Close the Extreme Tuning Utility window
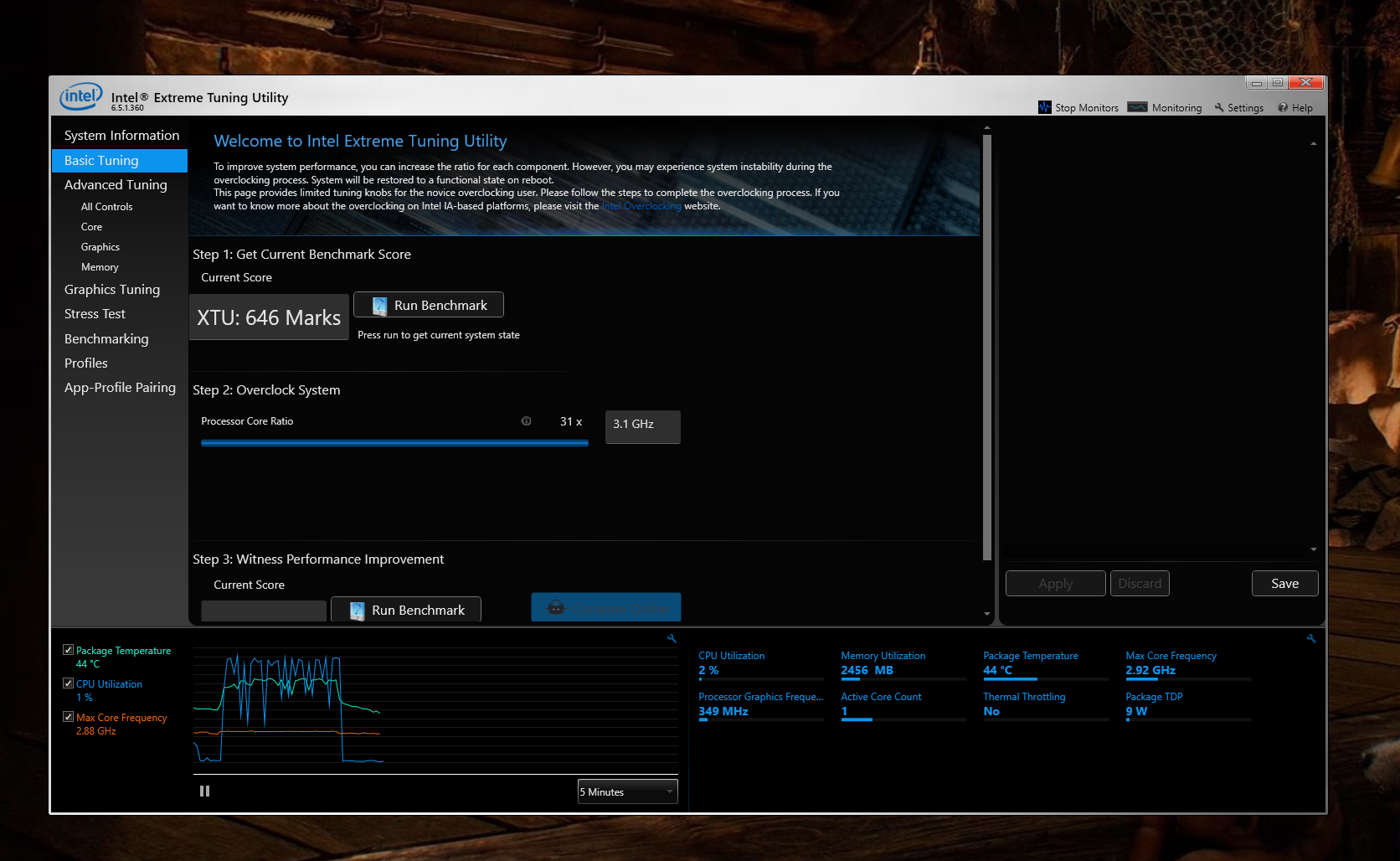The height and width of the screenshot is (861, 1400). pos(1306,82)
